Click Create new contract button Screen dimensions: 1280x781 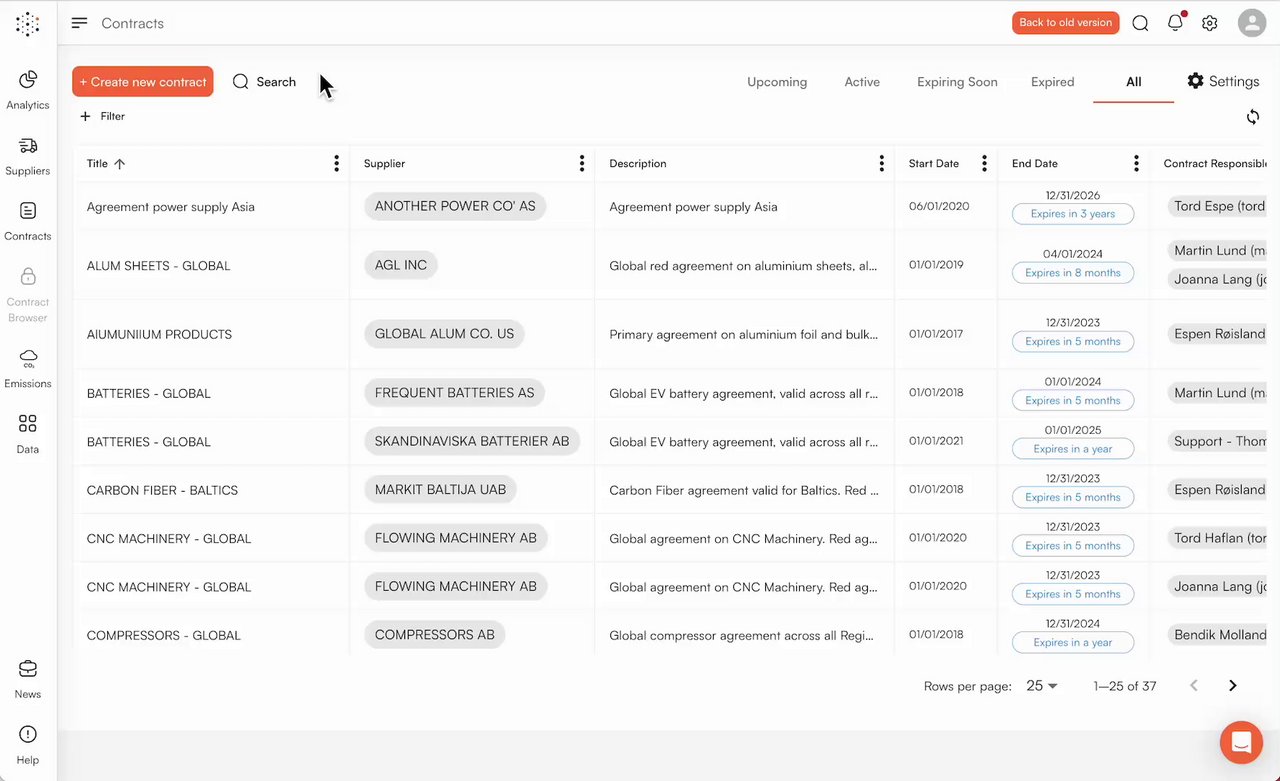coord(142,82)
